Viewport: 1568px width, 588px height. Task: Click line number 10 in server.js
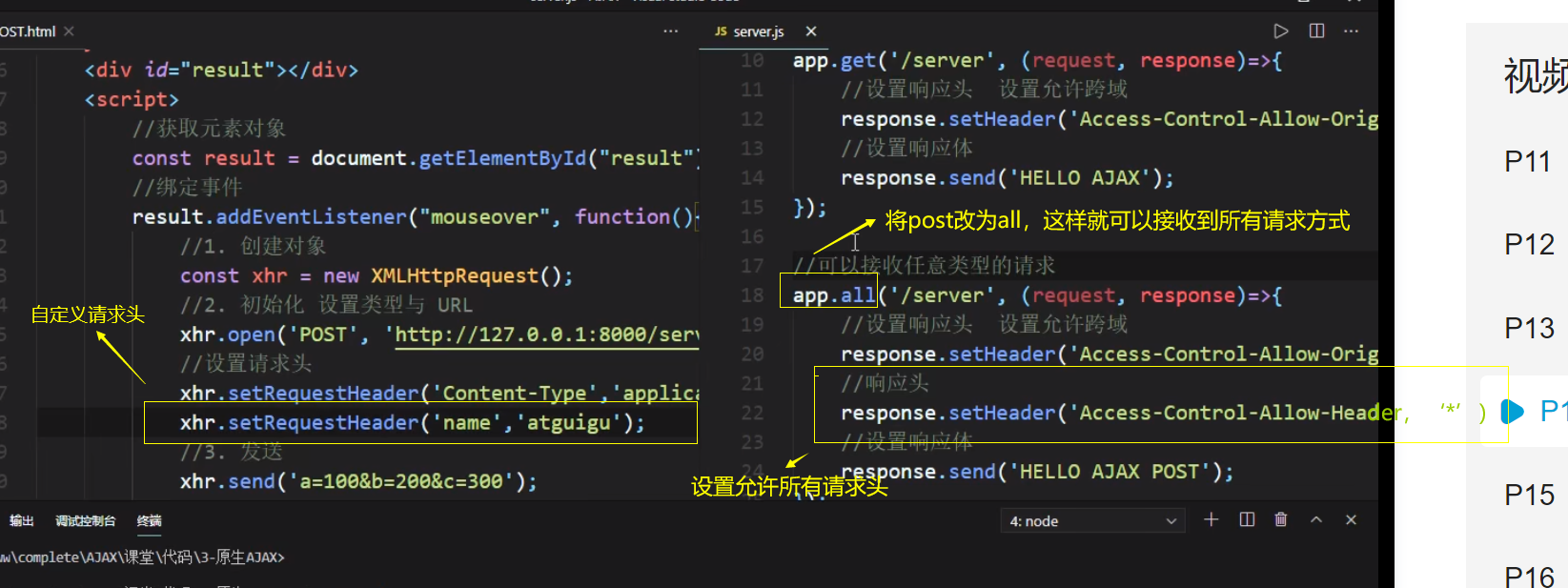pyautogui.click(x=752, y=60)
